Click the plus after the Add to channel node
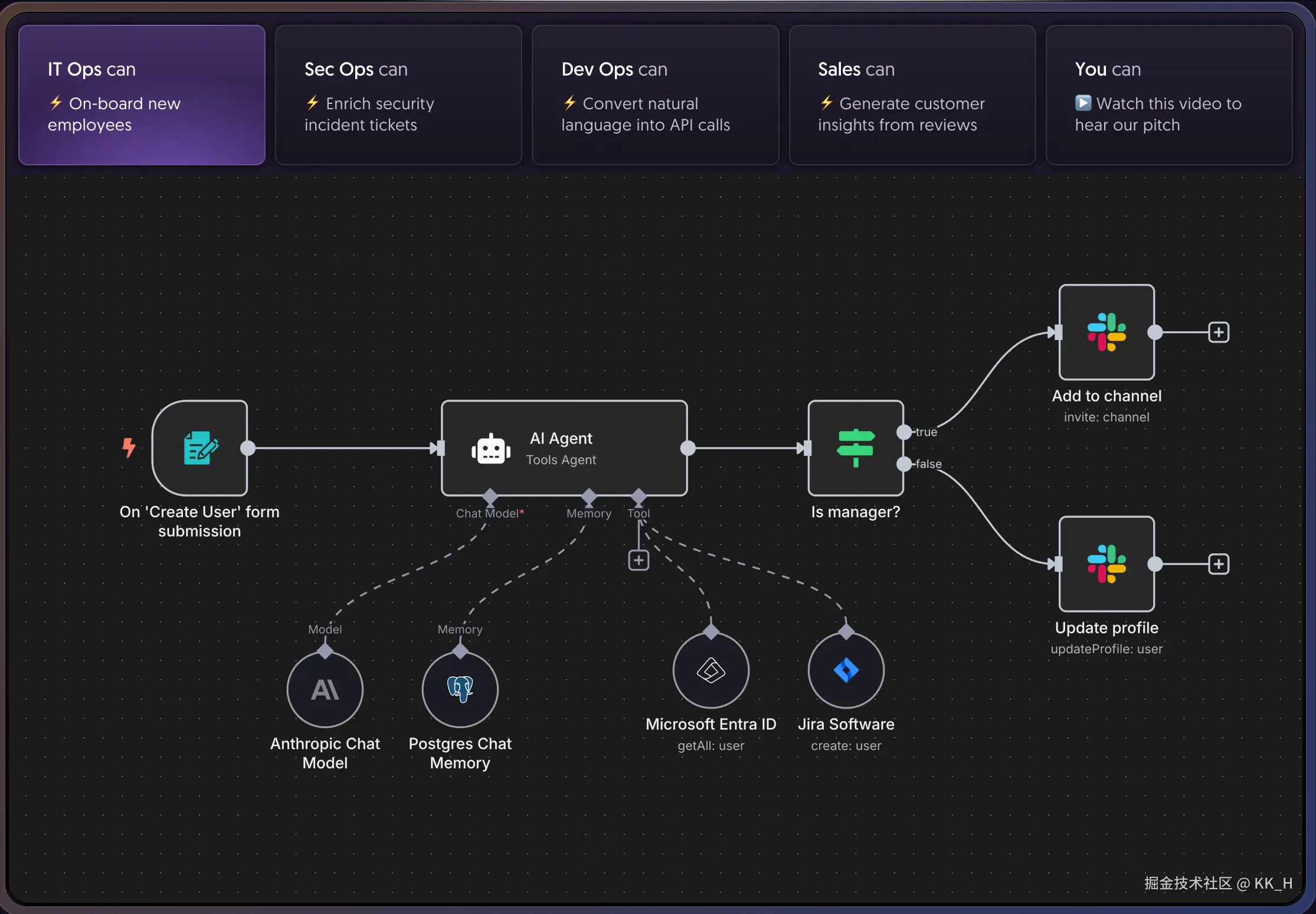 point(1219,332)
